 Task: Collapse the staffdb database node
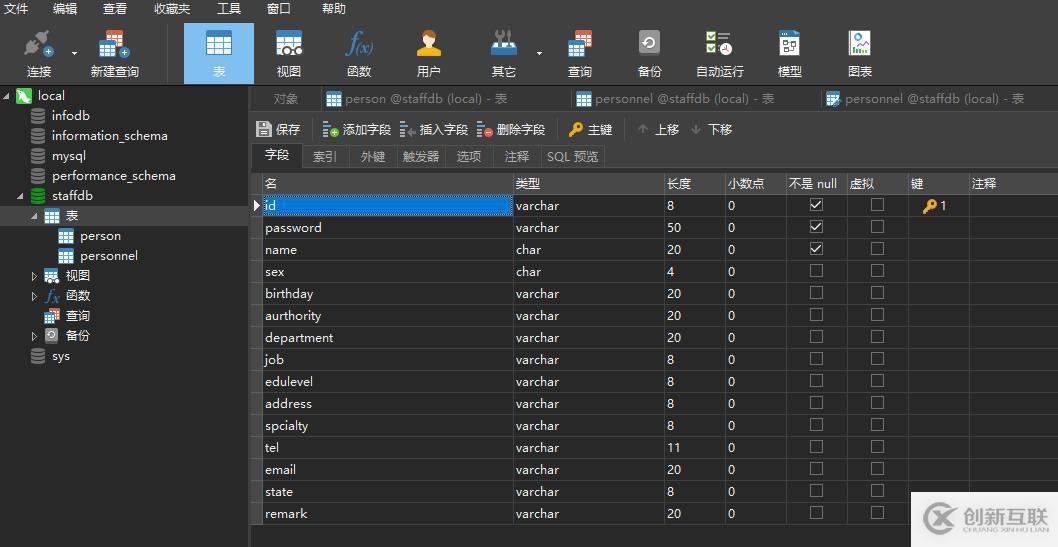coord(20,196)
